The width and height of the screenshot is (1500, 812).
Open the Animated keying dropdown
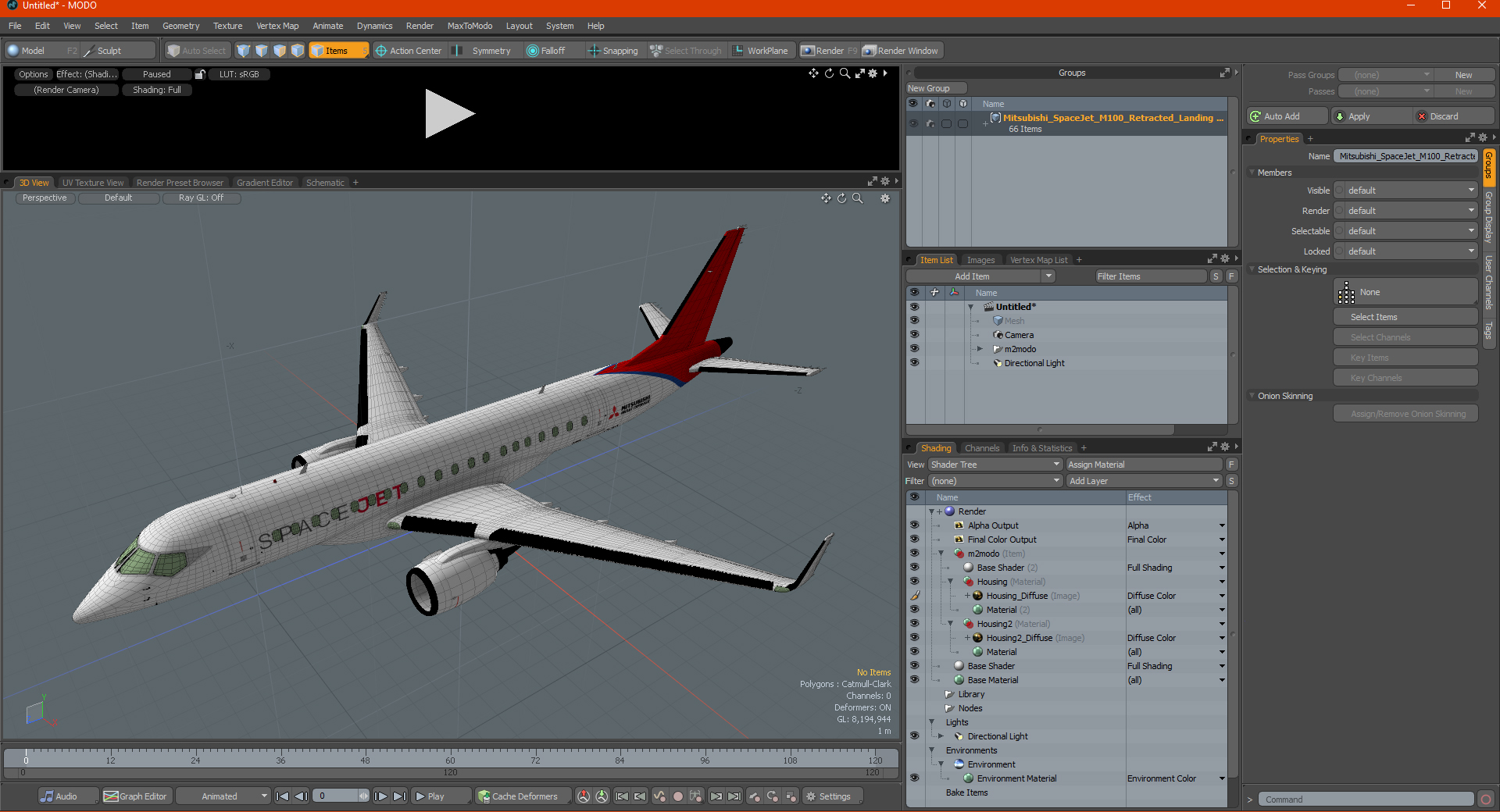coord(223,796)
